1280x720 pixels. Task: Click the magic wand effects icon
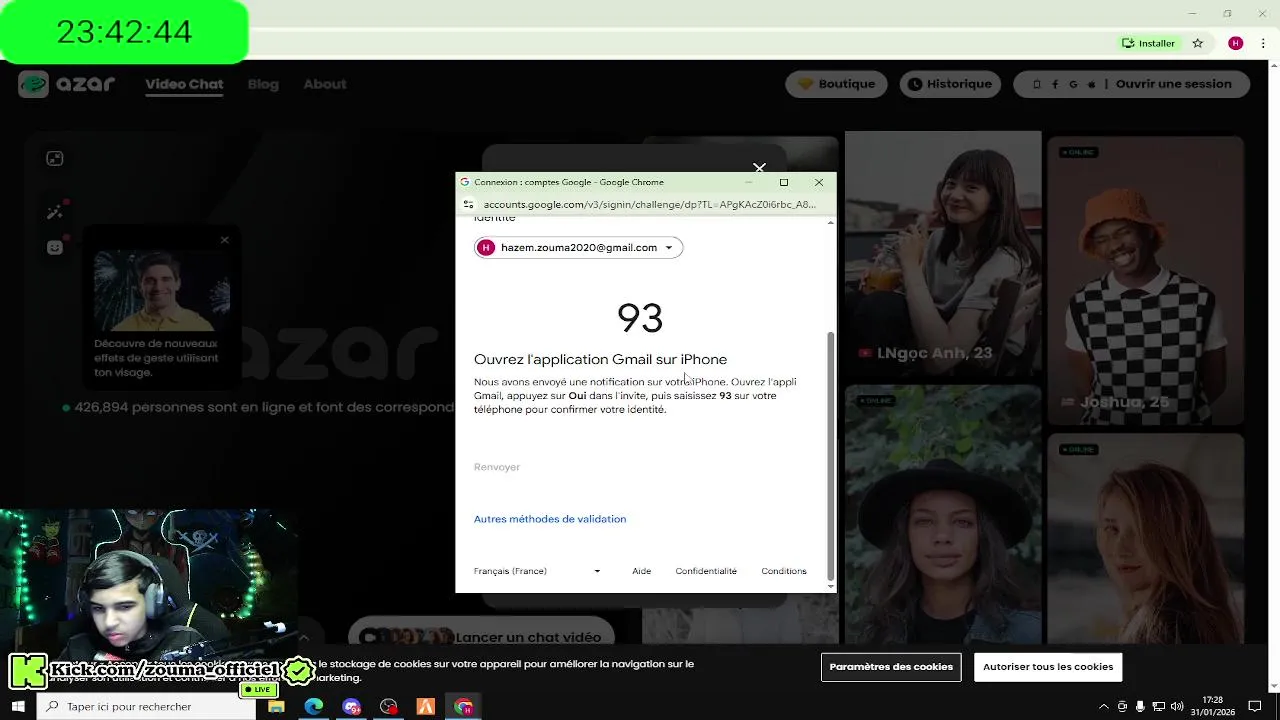55,212
